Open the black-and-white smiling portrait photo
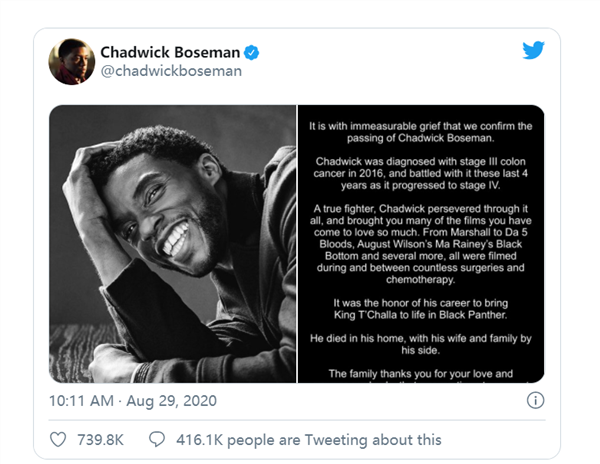This screenshot has height=464, width=600. [172, 244]
